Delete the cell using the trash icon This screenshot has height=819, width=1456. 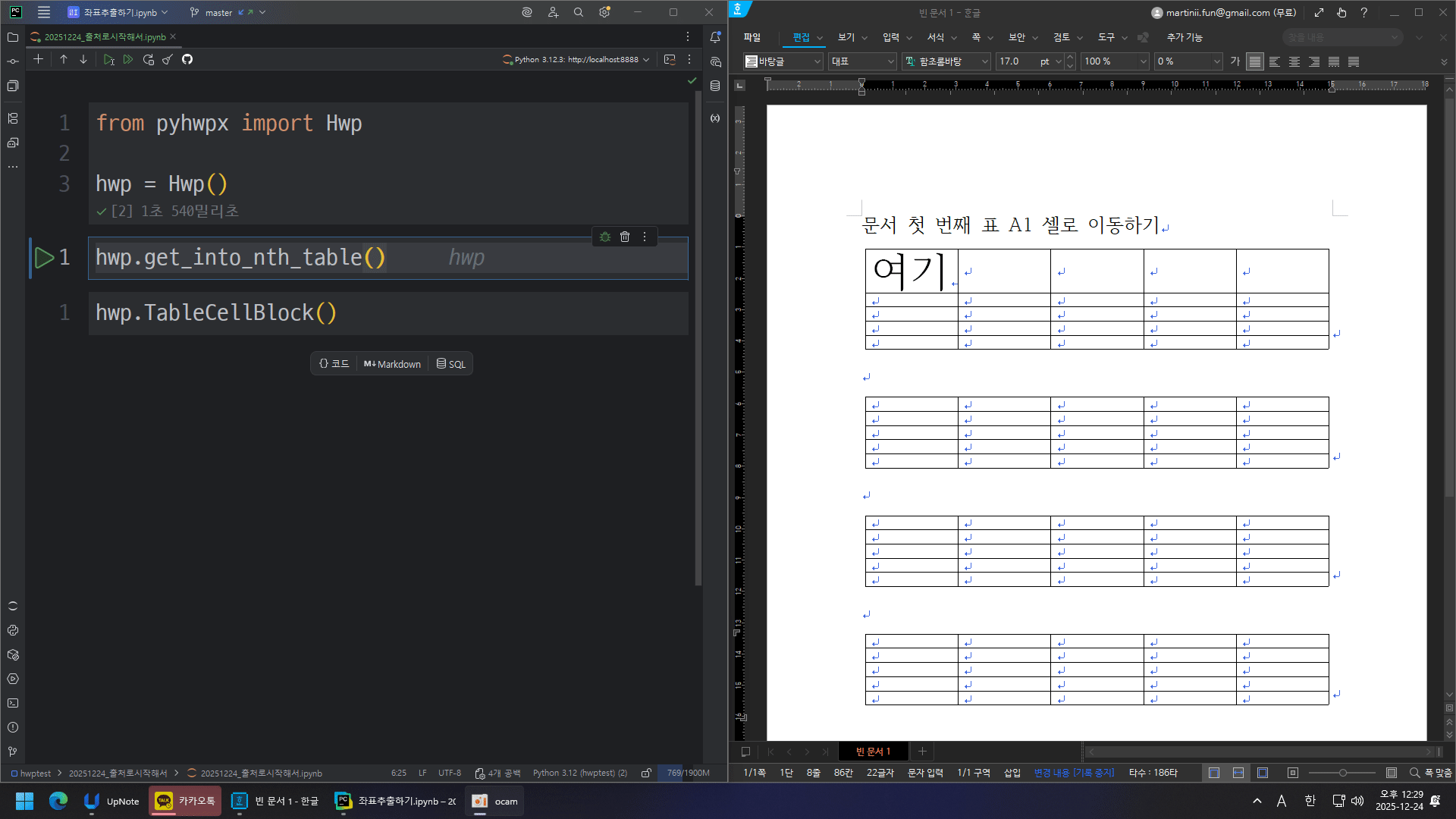pos(624,237)
